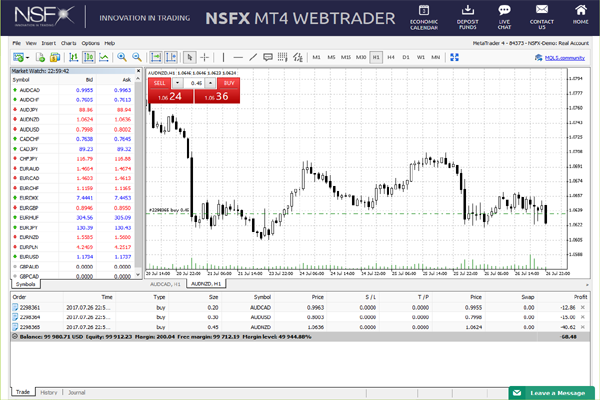This screenshot has height=400, width=600.
Task: Close the AUDNZD order 2298365
Action: tap(583, 327)
